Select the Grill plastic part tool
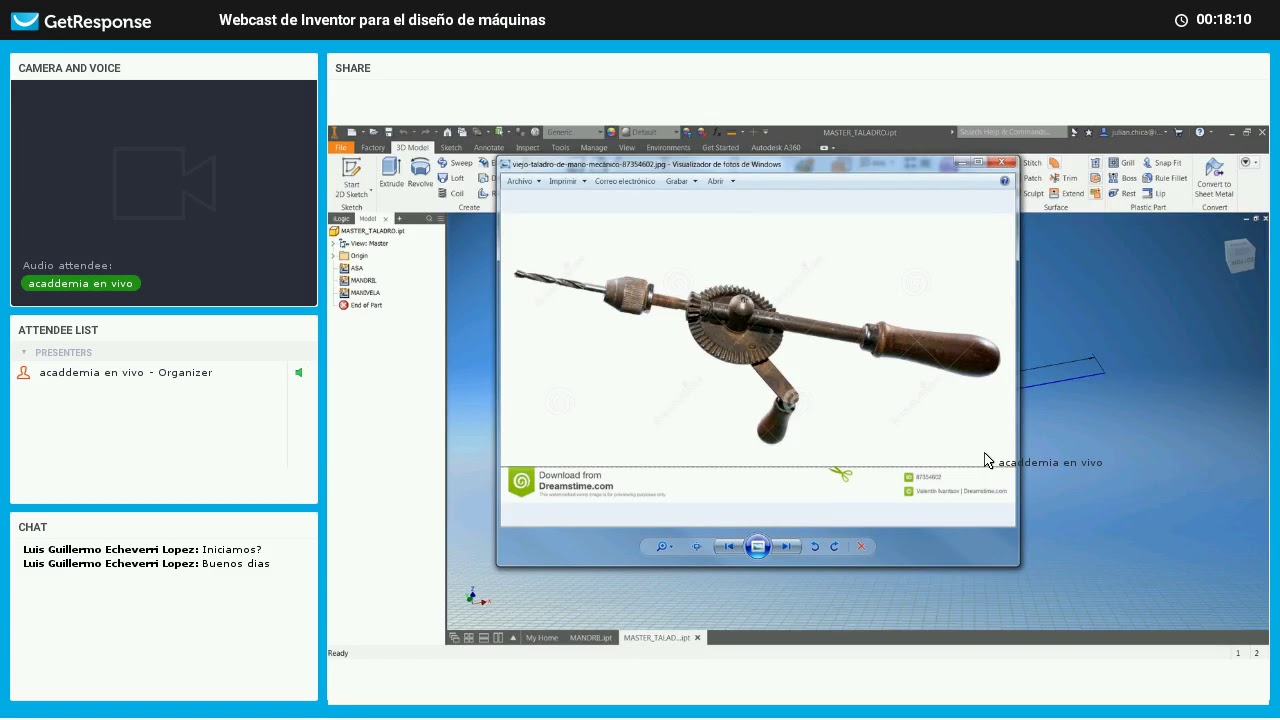 (x=1121, y=163)
